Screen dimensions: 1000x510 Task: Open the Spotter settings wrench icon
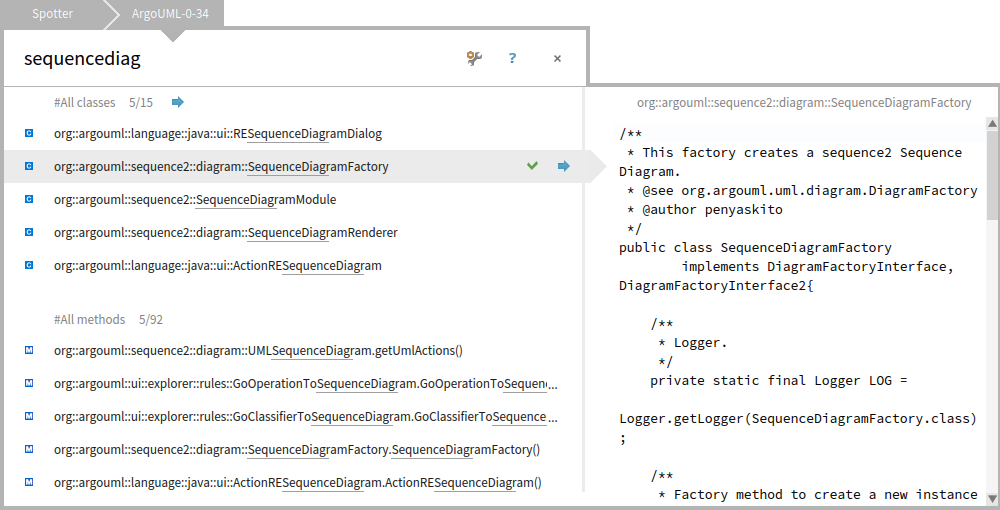click(474, 58)
